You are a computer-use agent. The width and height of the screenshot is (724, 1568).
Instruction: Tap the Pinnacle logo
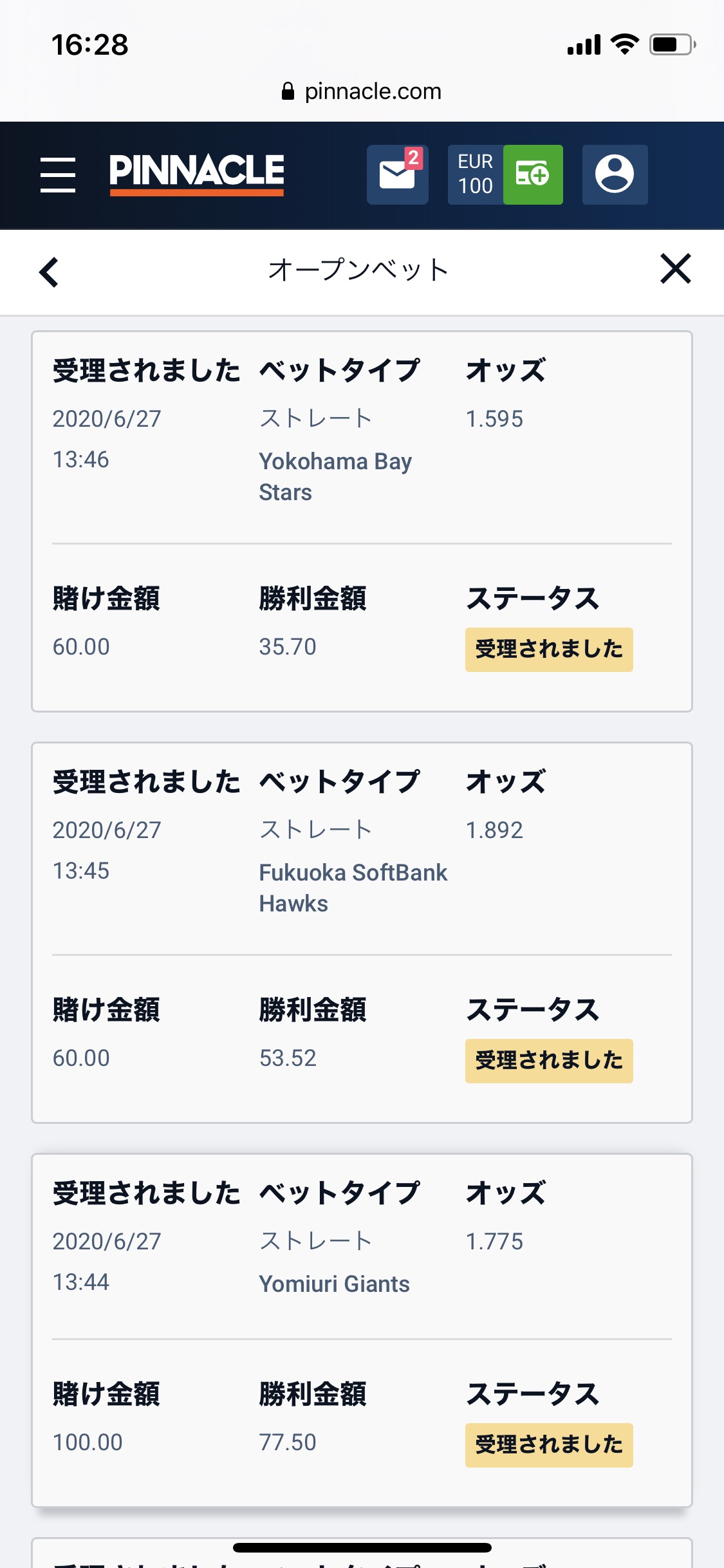tap(196, 174)
